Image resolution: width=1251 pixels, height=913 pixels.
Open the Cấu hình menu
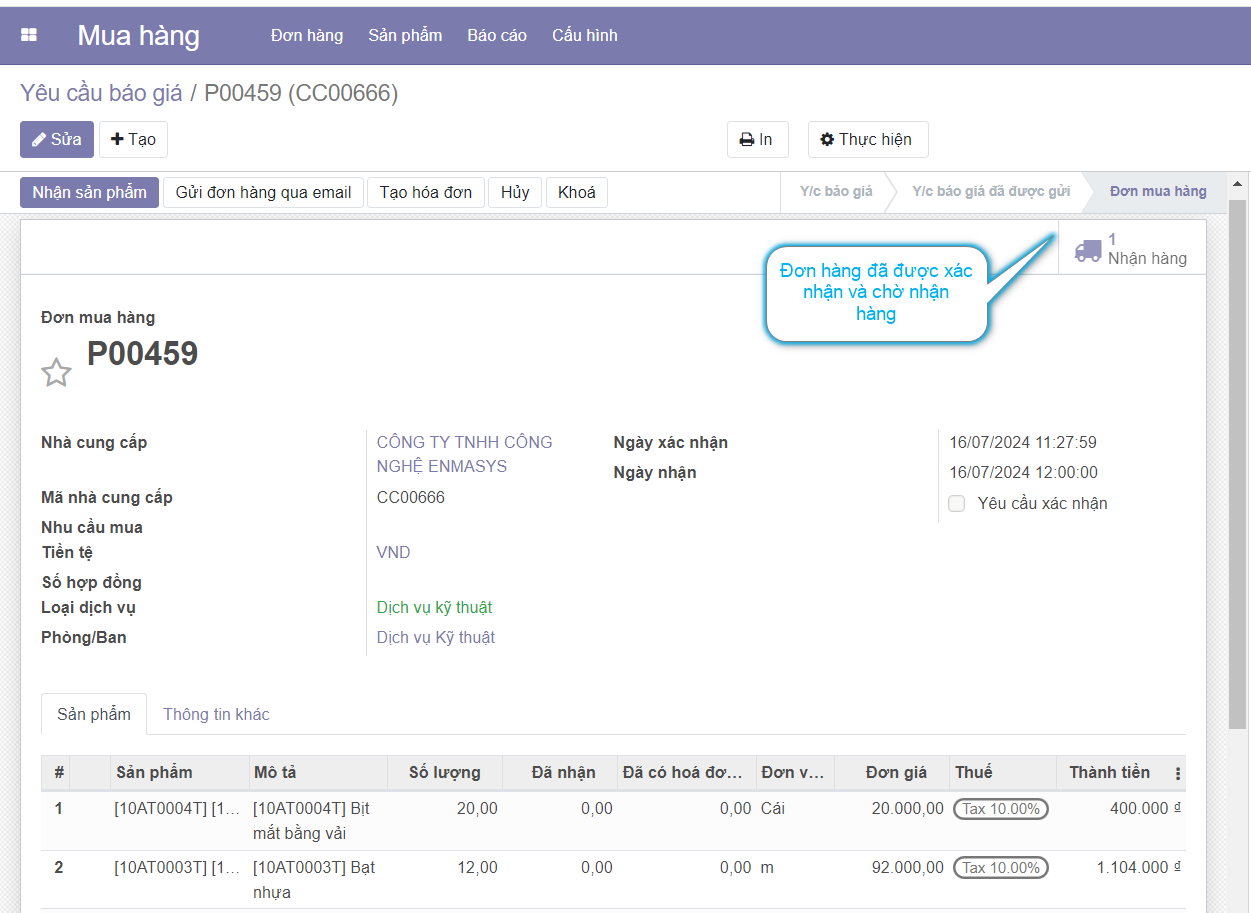584,35
